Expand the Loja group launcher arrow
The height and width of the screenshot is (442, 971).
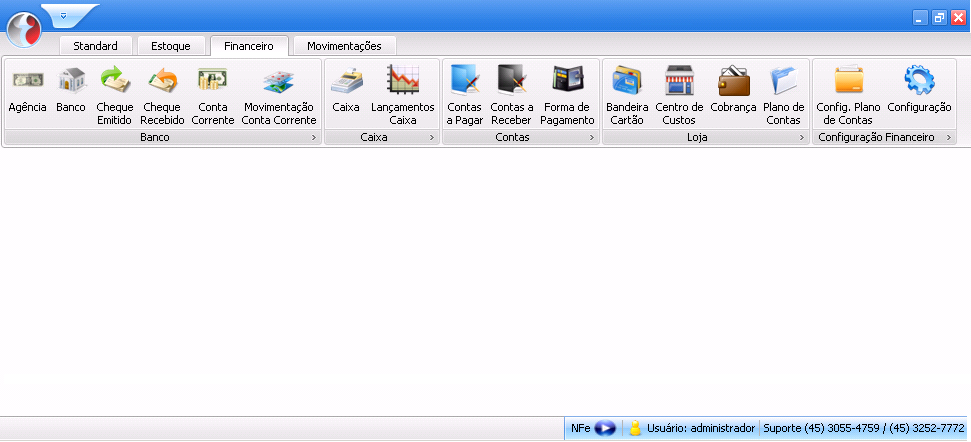click(x=801, y=137)
